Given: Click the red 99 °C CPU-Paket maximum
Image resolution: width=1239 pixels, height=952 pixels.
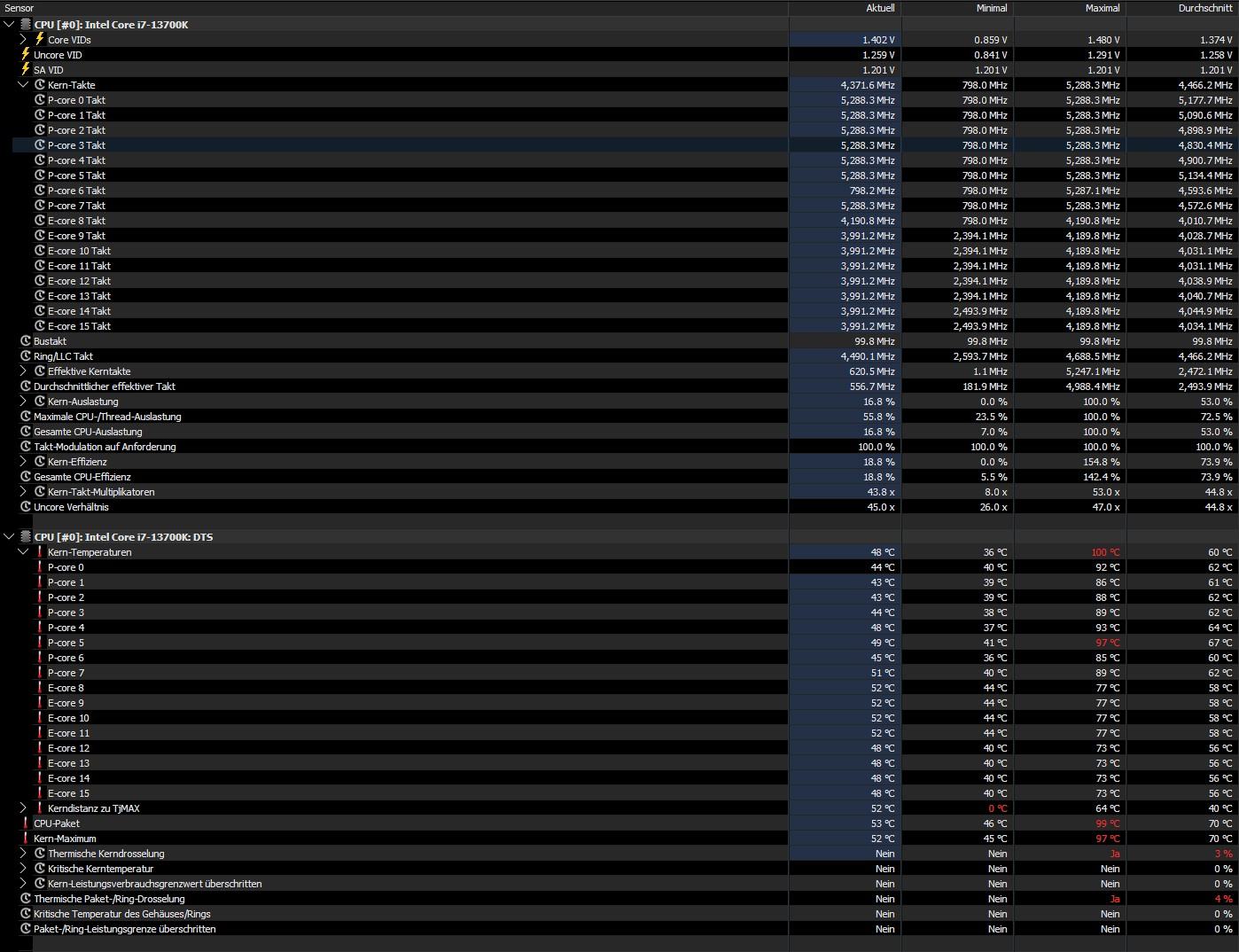Looking at the screenshot, I should 1108,823.
